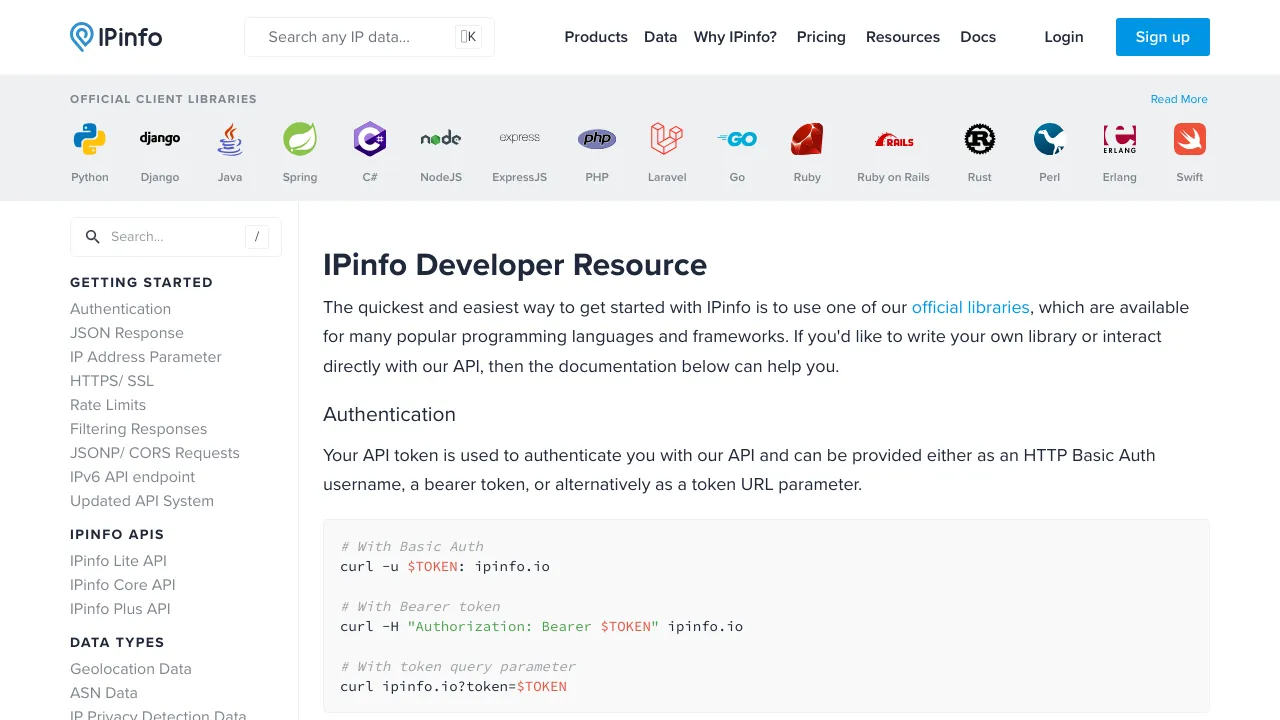Open the ExpressJS client library icon

pyautogui.click(x=520, y=139)
